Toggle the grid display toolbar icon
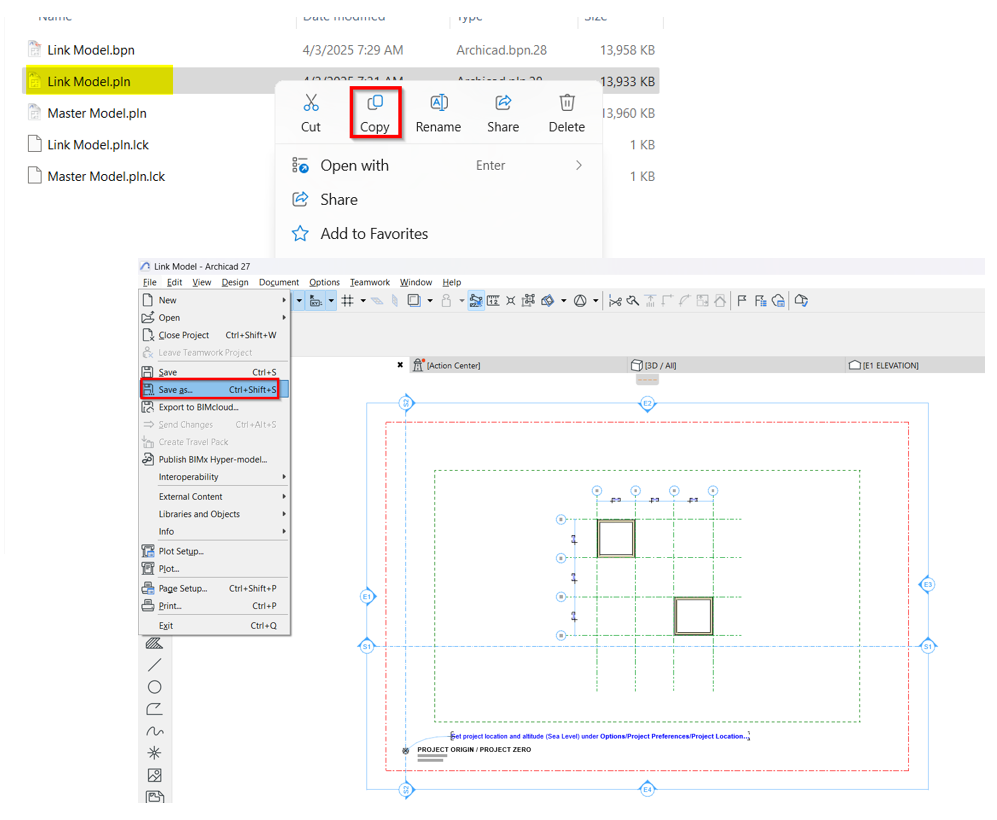 click(347, 301)
